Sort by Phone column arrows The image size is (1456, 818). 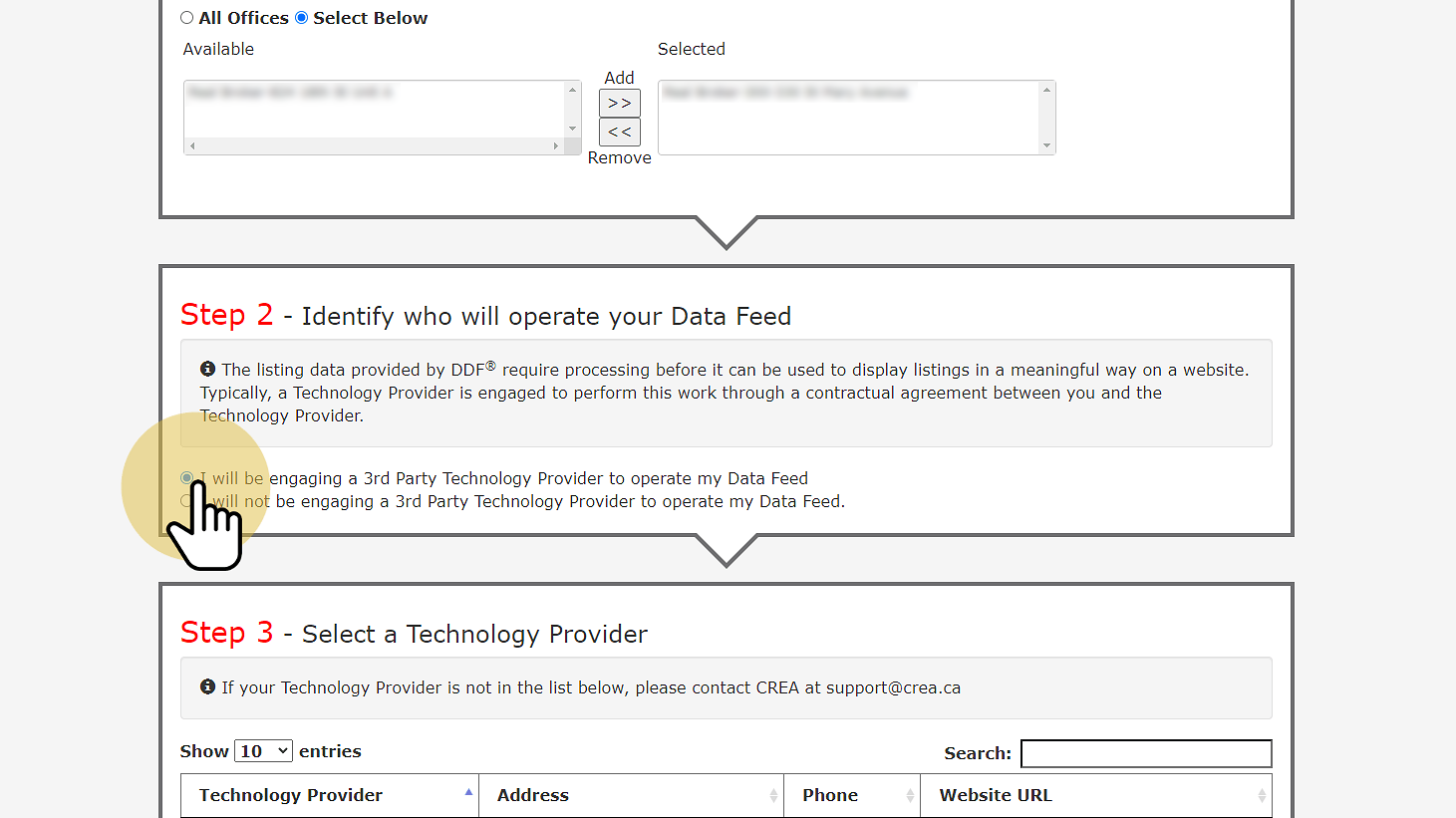click(910, 795)
